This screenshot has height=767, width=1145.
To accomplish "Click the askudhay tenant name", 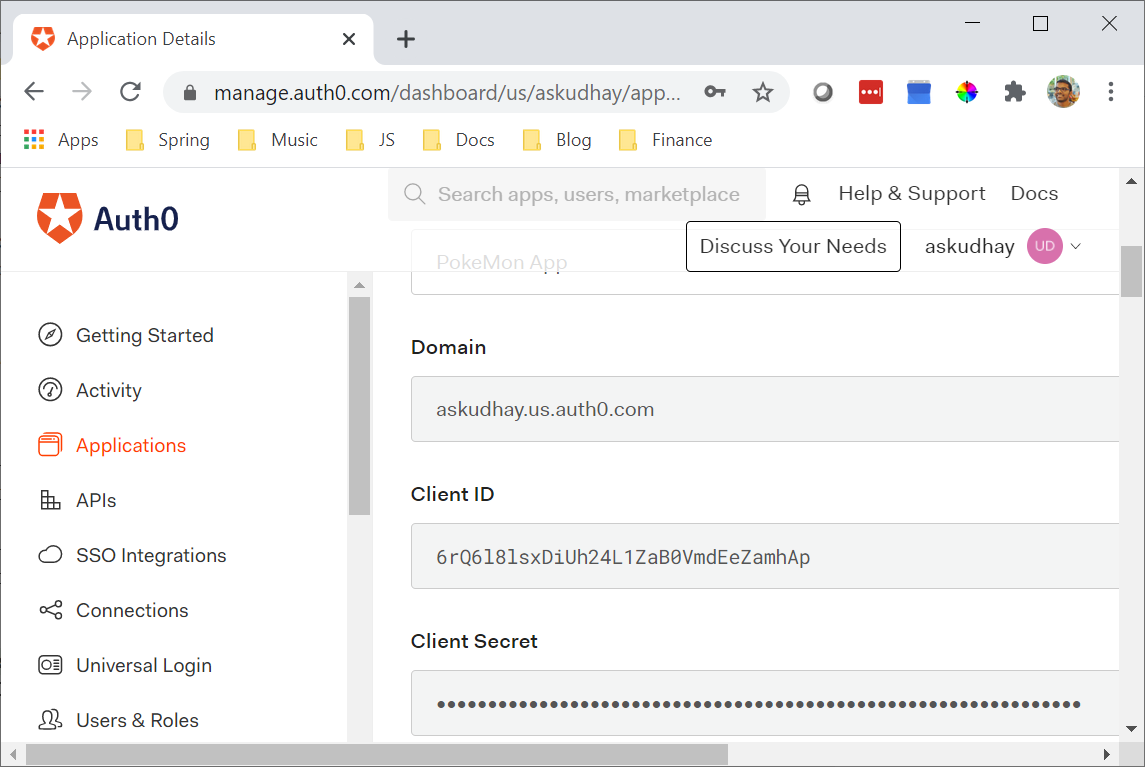I will [969, 247].
